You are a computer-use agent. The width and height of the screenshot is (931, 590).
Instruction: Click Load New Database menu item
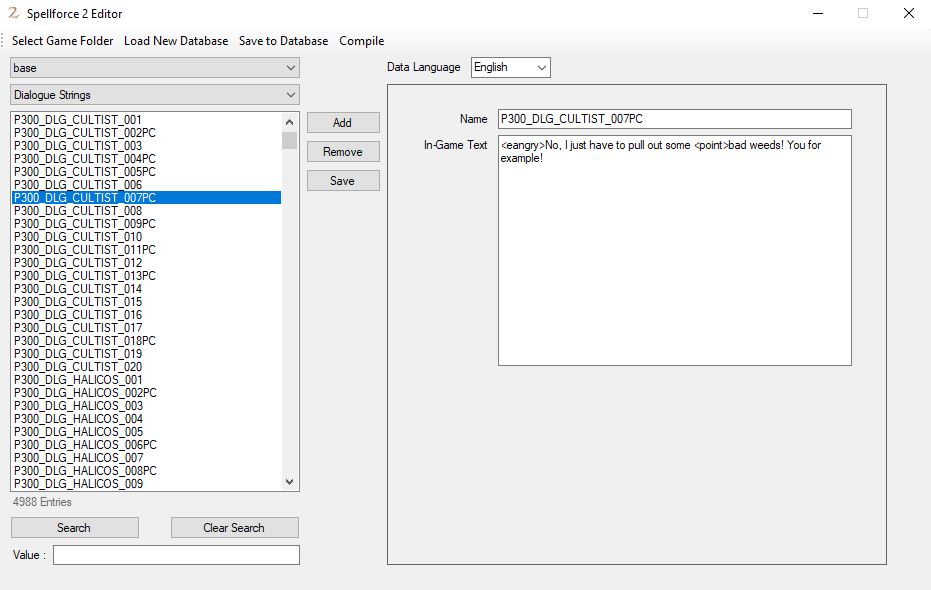pyautogui.click(x=176, y=41)
